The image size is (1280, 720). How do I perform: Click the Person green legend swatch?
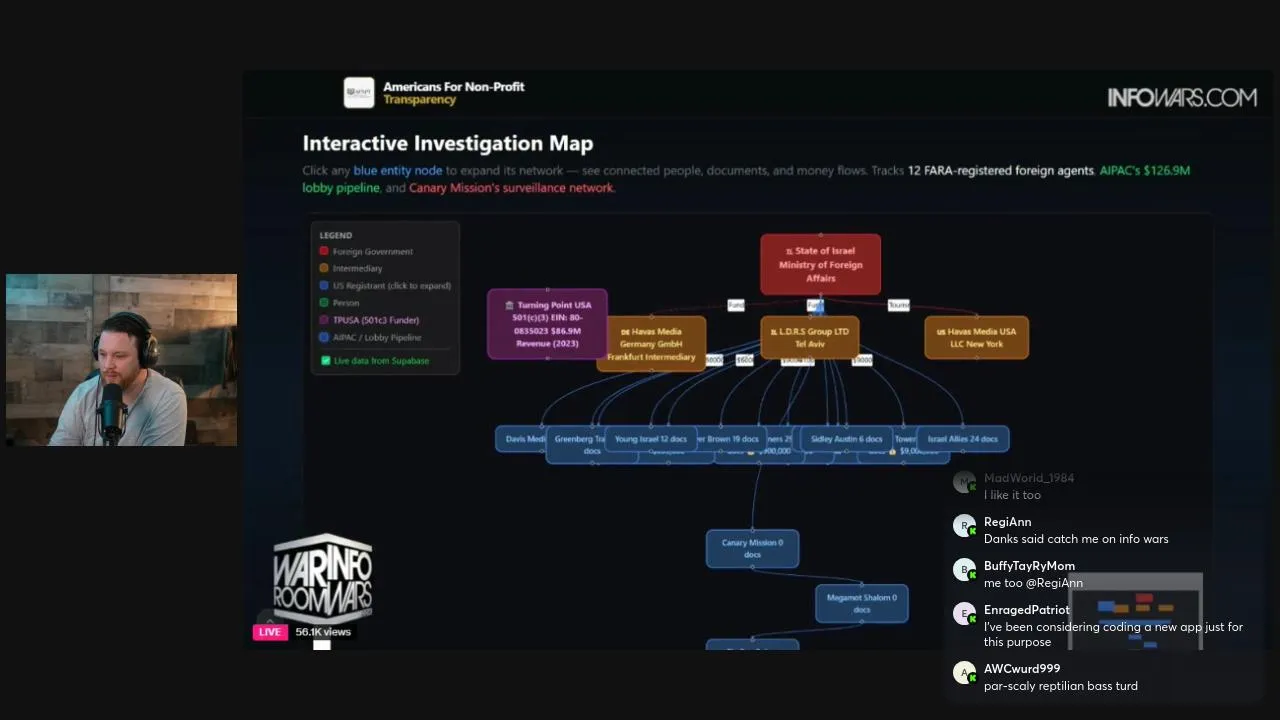[x=324, y=303]
